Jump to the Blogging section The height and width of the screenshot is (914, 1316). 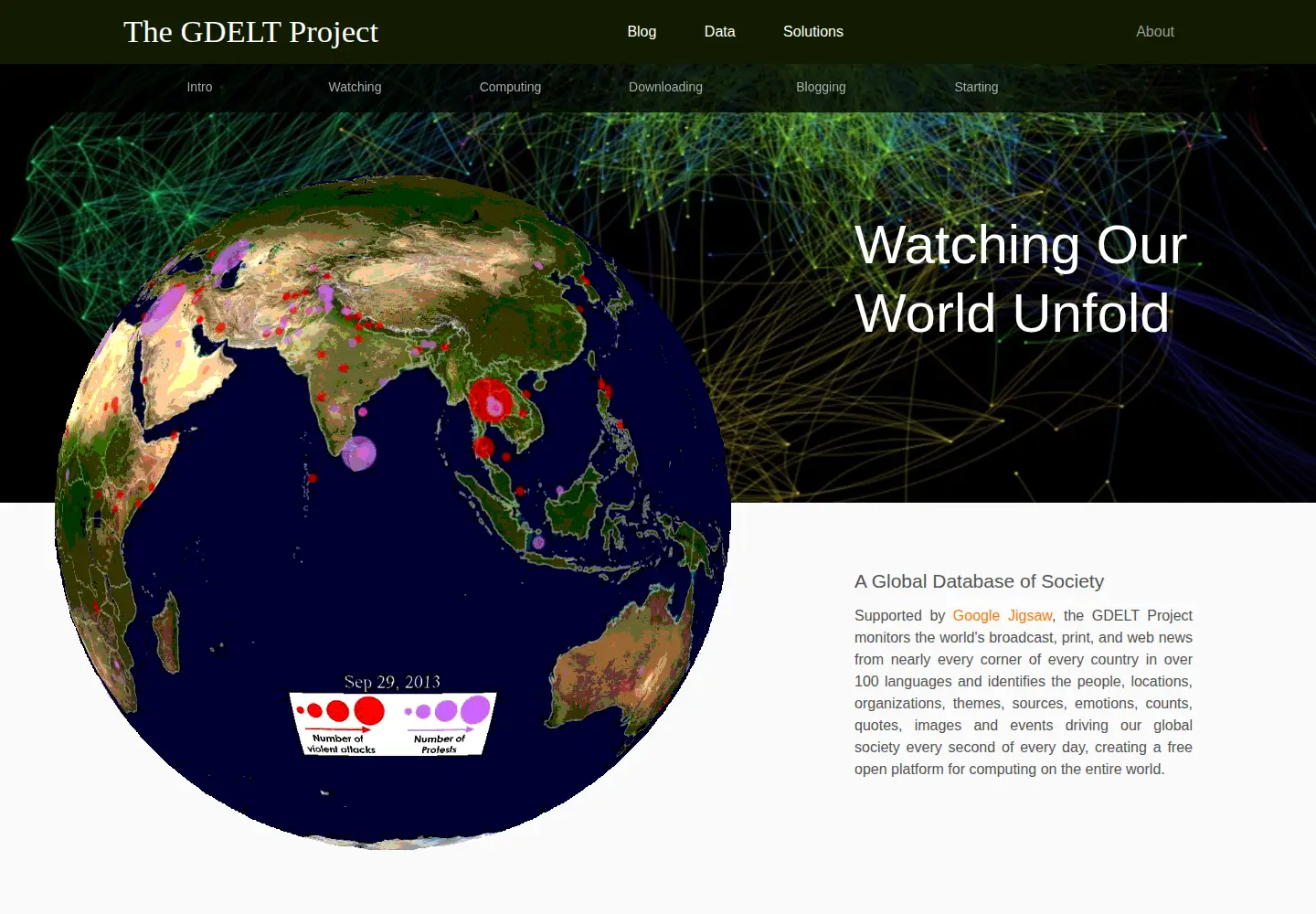821,87
